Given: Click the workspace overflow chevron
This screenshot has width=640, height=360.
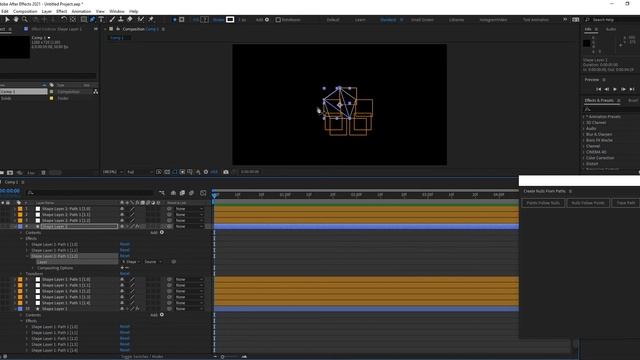Looking at the screenshot, I should (565, 20).
